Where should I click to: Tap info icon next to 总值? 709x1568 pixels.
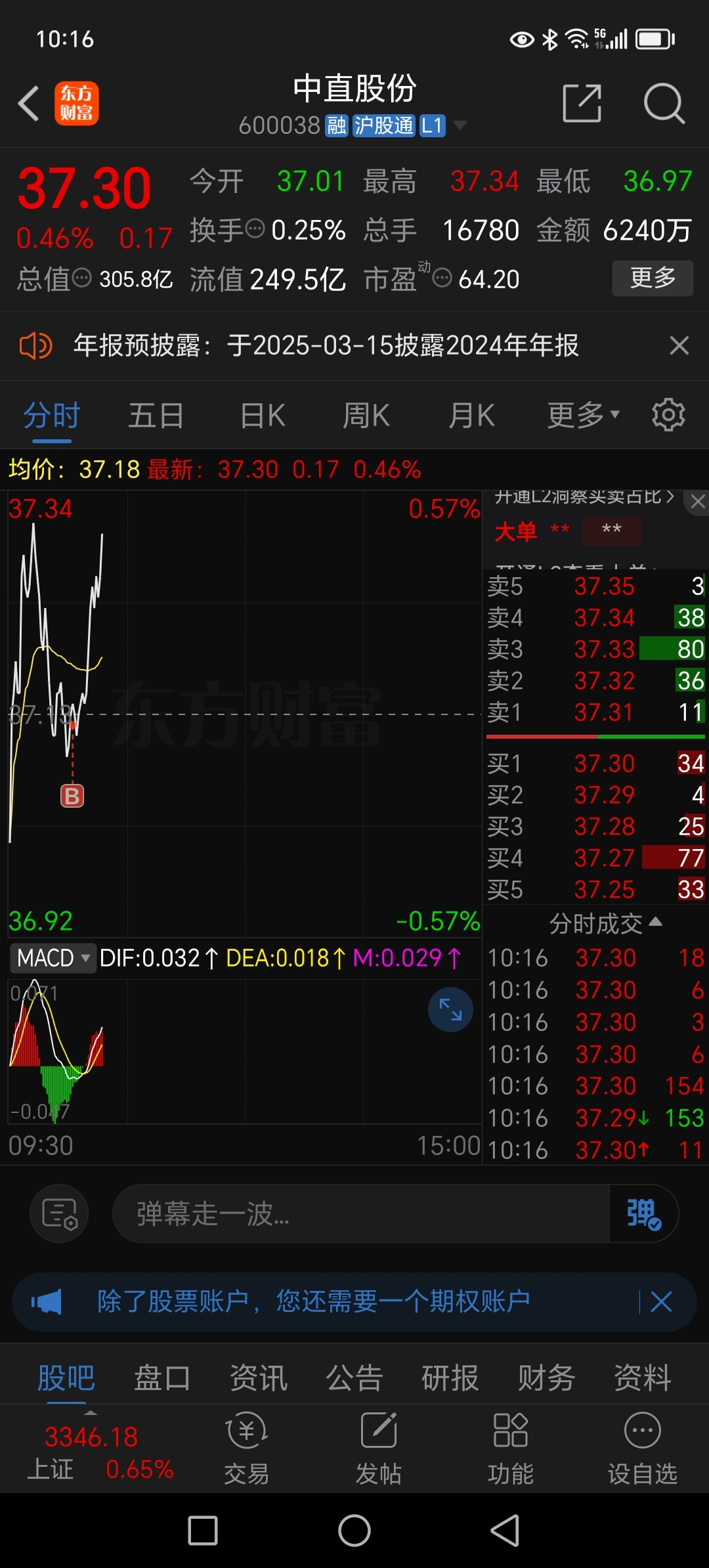81,278
